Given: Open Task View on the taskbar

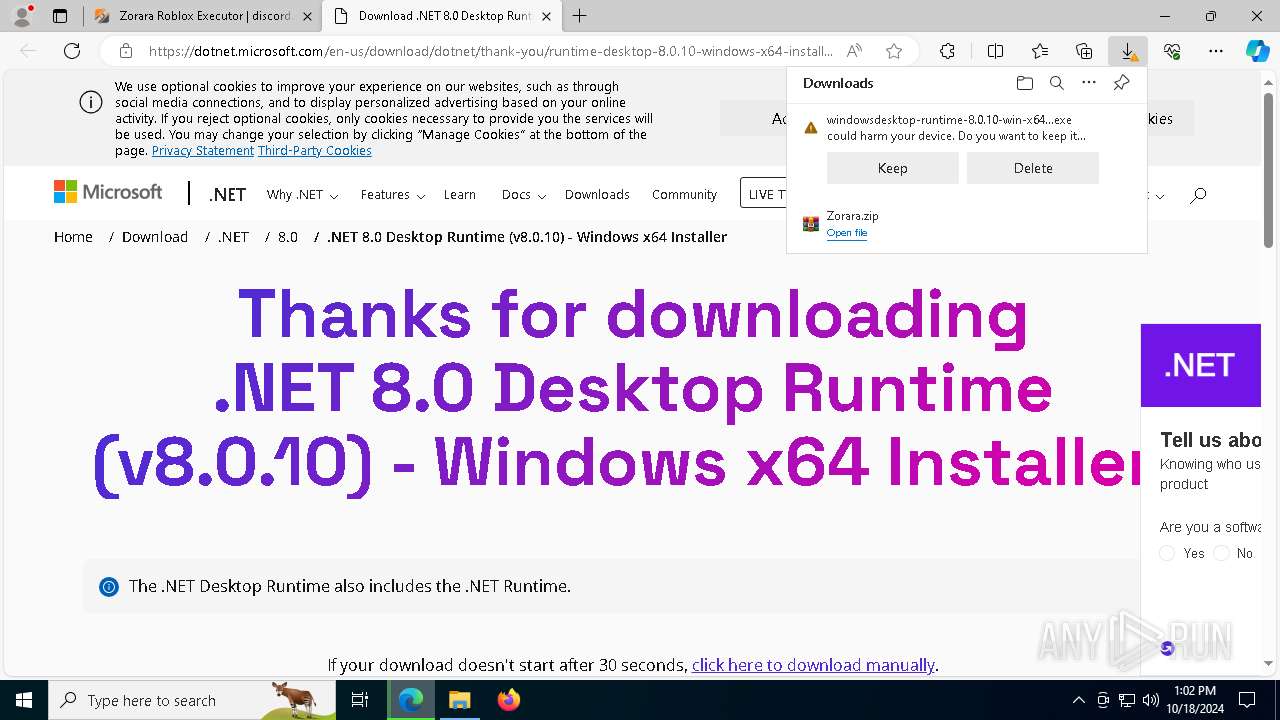Looking at the screenshot, I should pos(360,700).
